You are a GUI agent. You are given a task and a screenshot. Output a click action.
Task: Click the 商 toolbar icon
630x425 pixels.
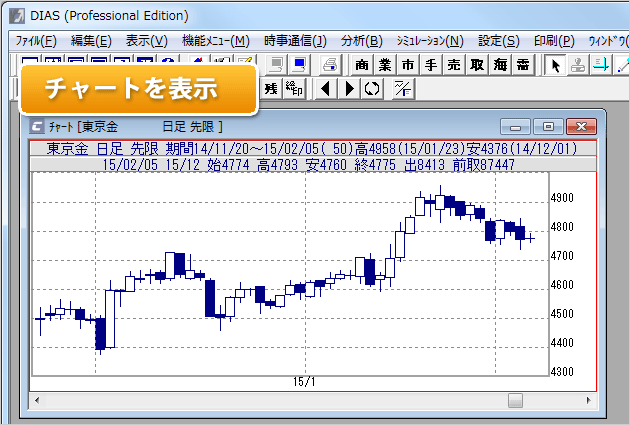[x=361, y=65]
